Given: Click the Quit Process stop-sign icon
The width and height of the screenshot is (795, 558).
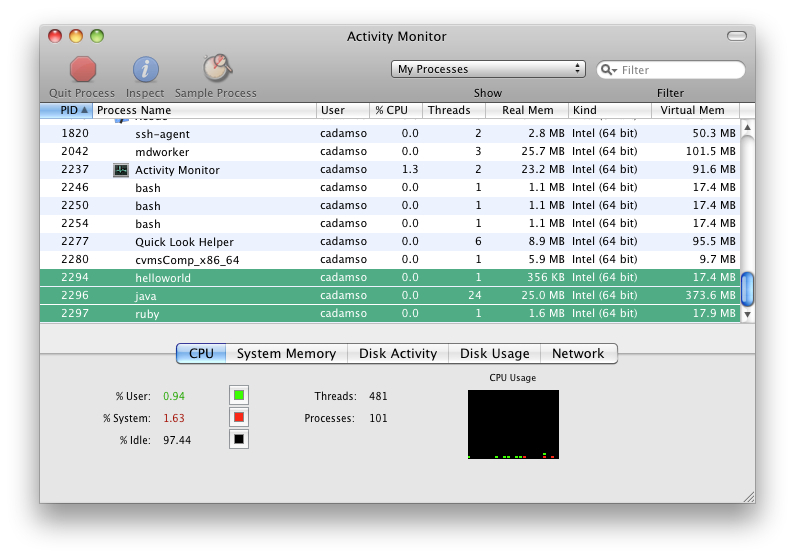Looking at the screenshot, I should (83, 69).
